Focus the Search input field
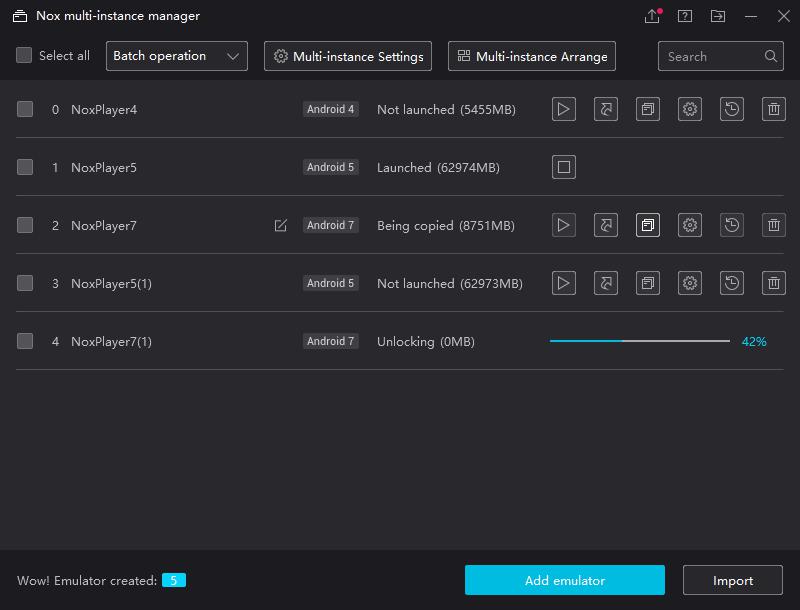 [x=712, y=56]
